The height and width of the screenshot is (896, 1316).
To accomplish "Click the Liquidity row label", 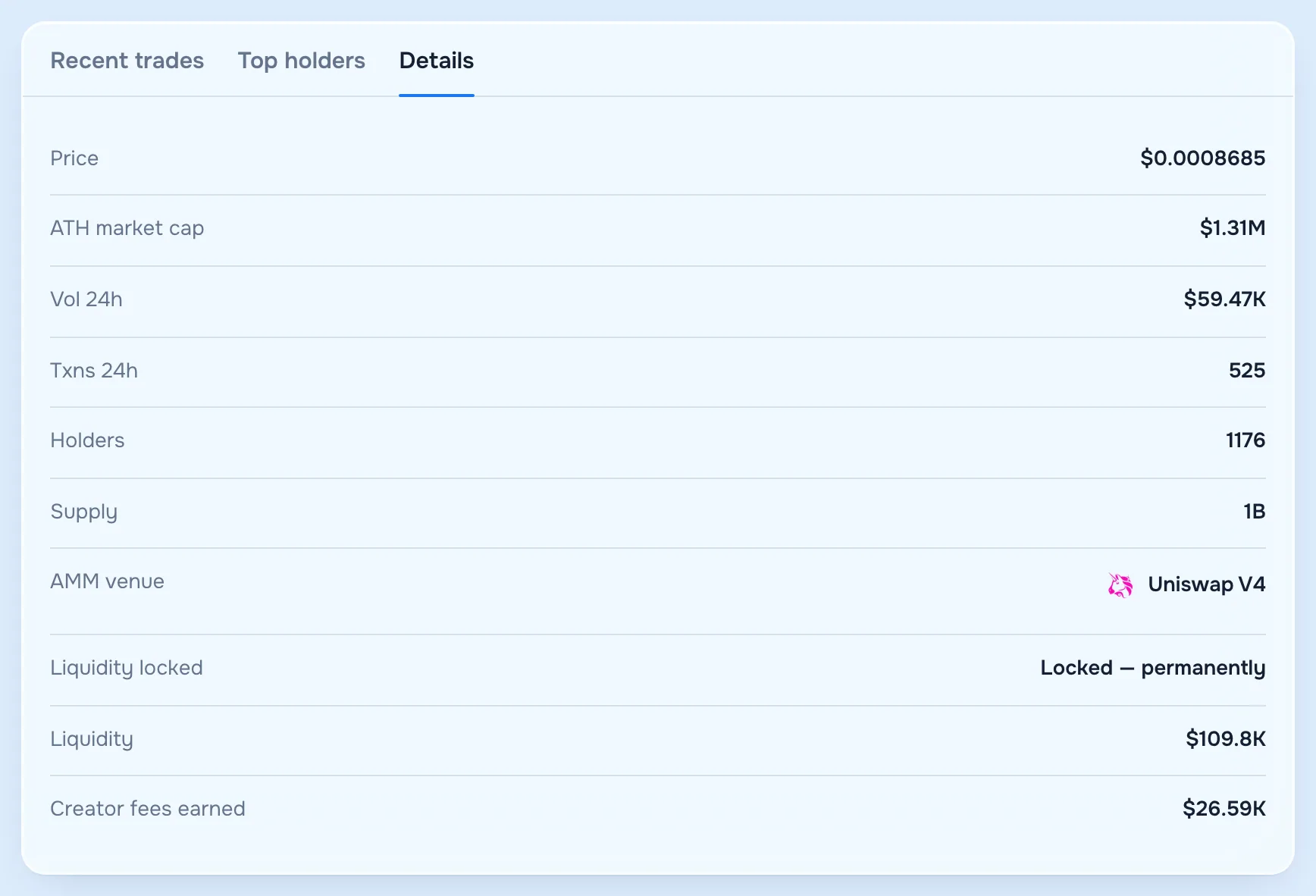I will [92, 740].
